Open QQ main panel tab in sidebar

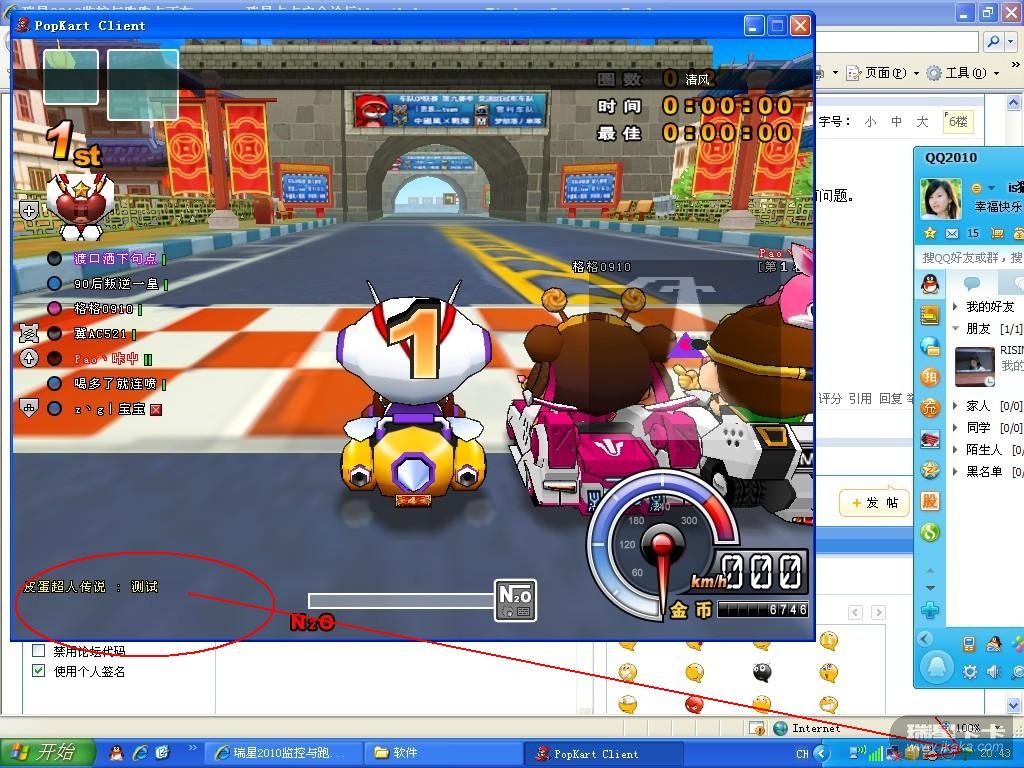[x=930, y=283]
